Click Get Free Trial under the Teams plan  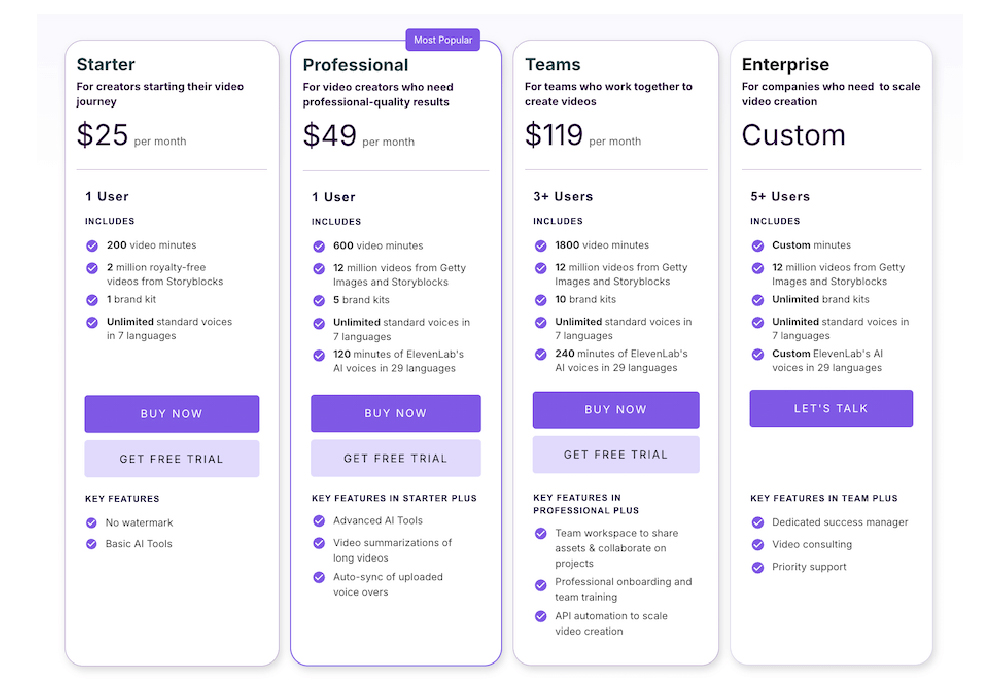click(615, 454)
